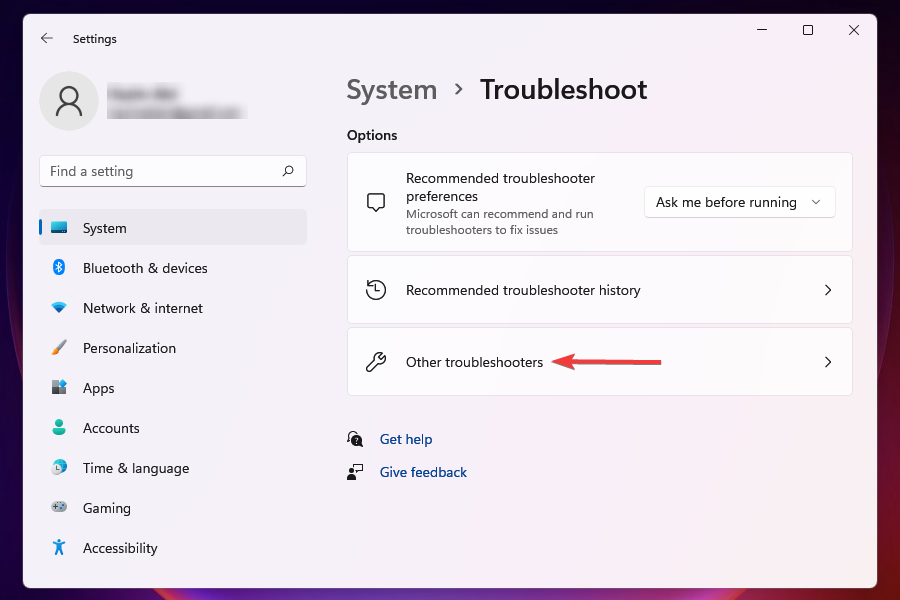Click Apps in the navigation sidebar
Viewport: 900px width, 600px height.
[x=98, y=388]
